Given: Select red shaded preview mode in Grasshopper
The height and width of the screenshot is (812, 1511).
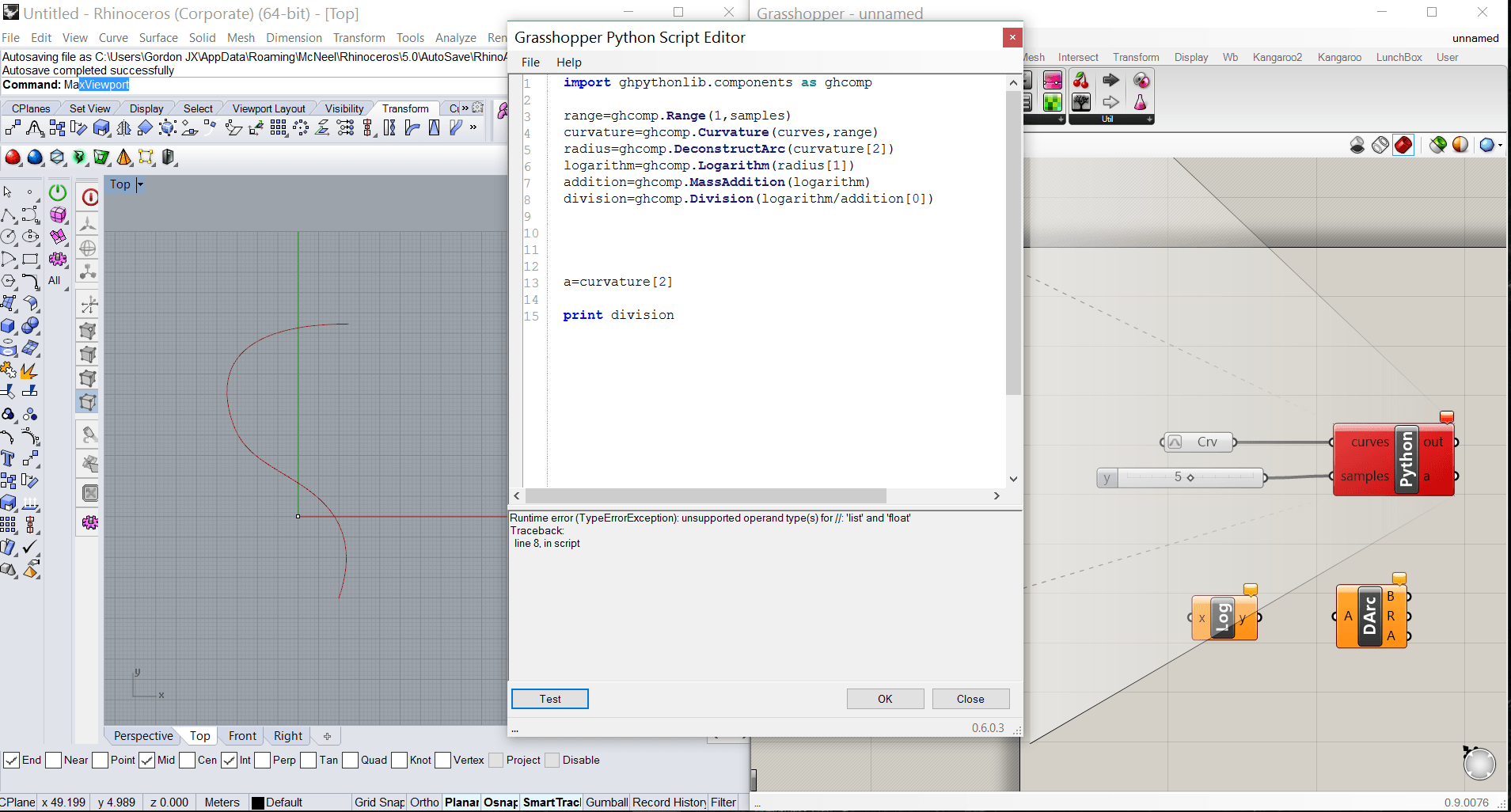Looking at the screenshot, I should [1403, 145].
